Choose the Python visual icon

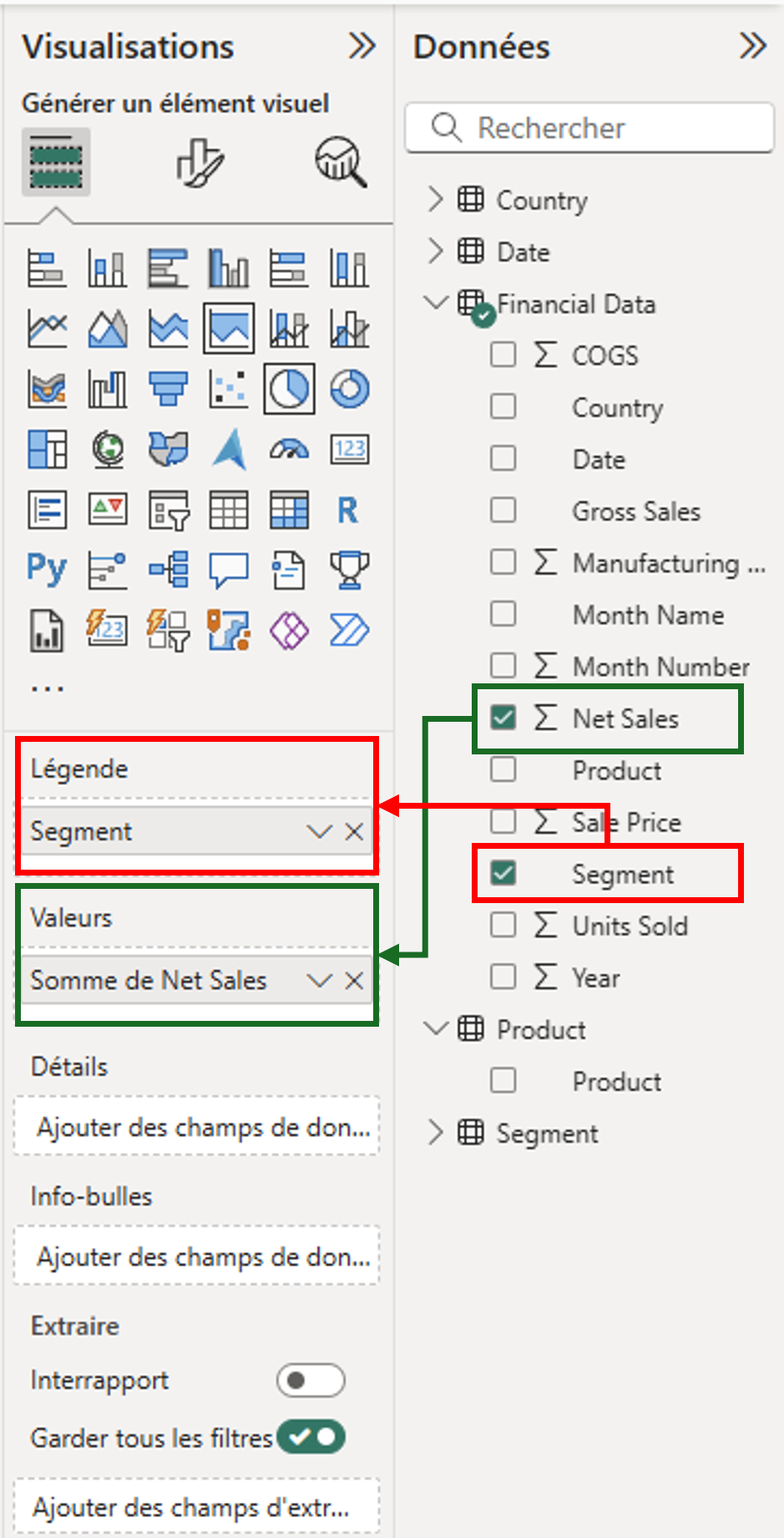click(x=47, y=570)
